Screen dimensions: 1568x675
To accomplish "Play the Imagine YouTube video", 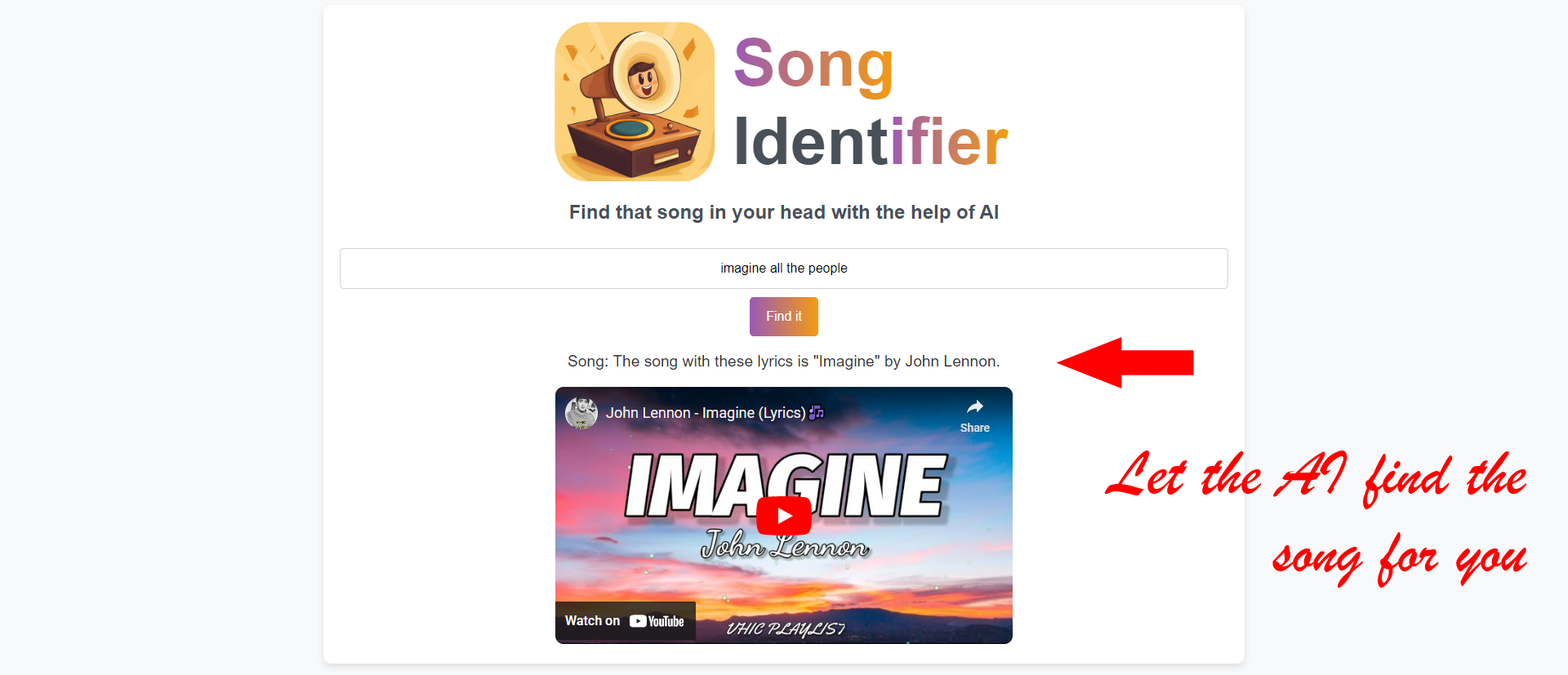I will coord(784,516).
